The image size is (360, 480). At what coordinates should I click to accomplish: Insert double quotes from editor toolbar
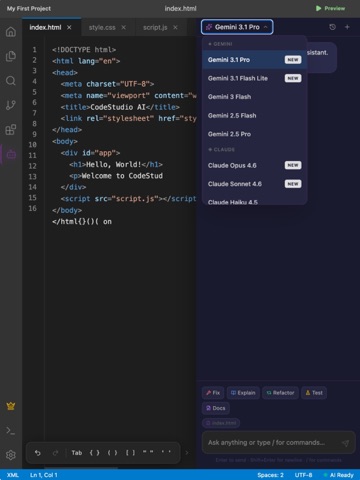pyautogui.click(x=148, y=453)
